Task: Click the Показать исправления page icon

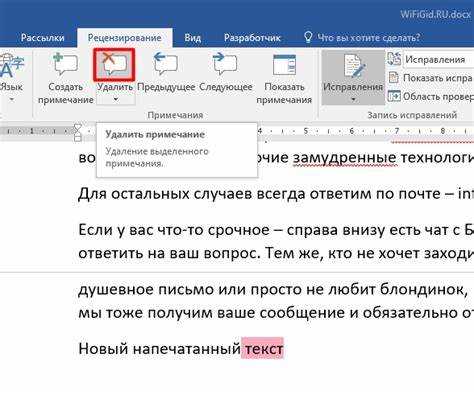Action: click(x=394, y=78)
